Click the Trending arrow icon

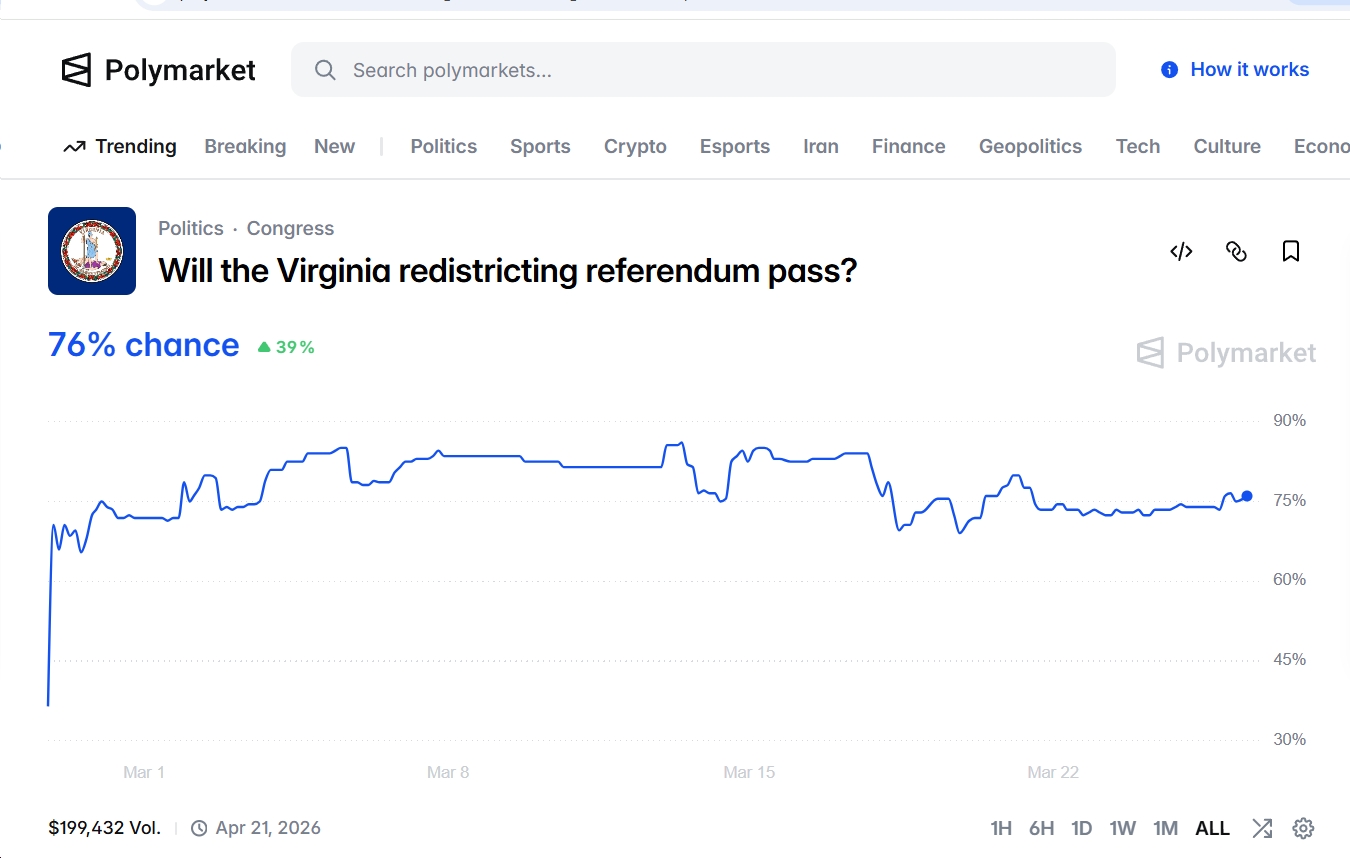coord(74,147)
